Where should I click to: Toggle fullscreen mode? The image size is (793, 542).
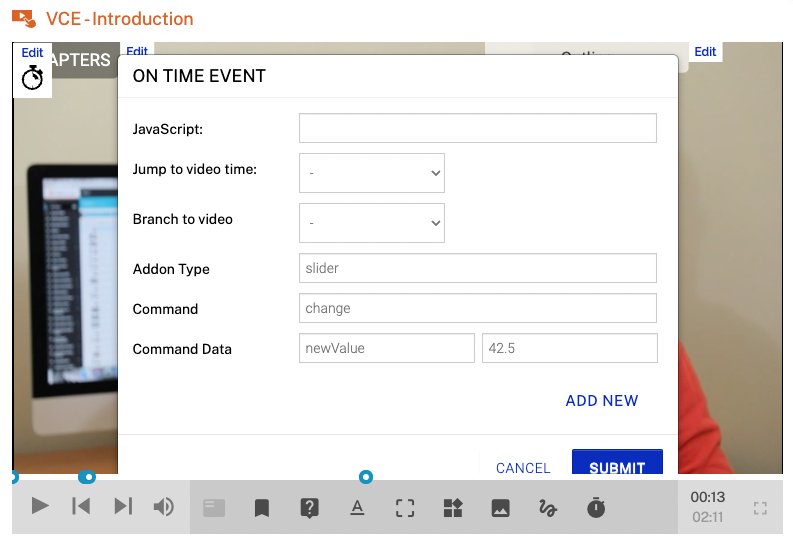click(x=760, y=508)
